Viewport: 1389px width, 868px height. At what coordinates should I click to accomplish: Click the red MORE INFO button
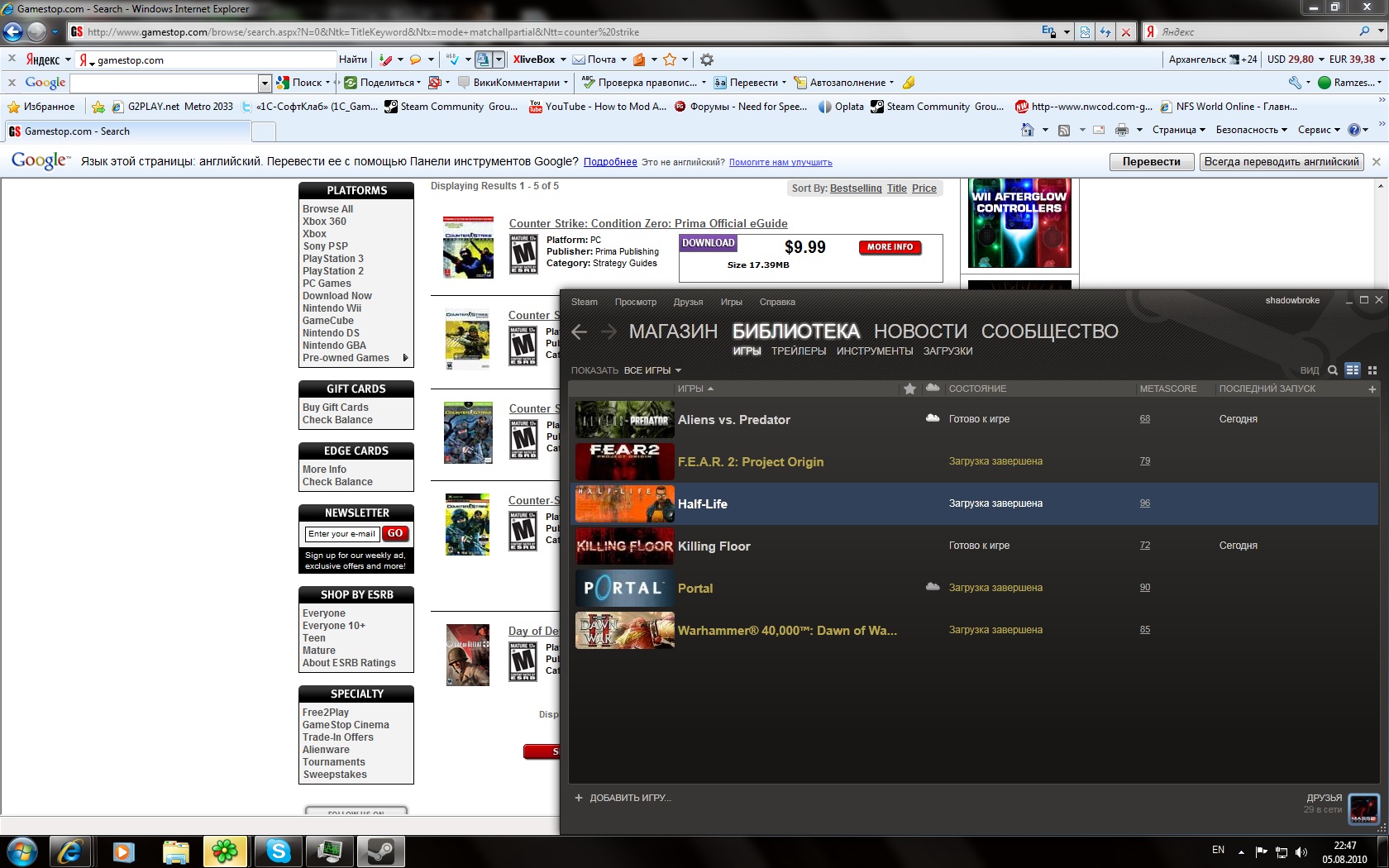[890, 247]
